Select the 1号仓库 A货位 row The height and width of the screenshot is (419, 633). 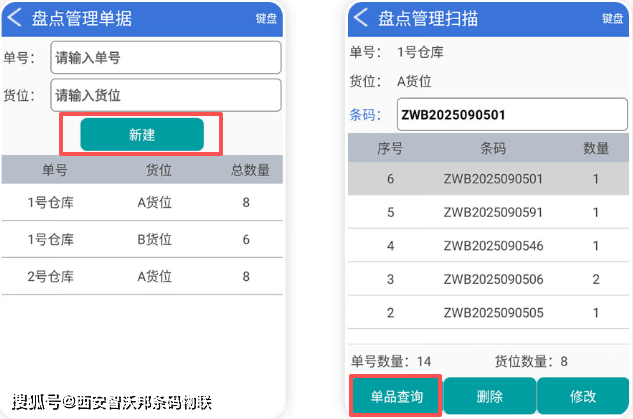coord(142,202)
